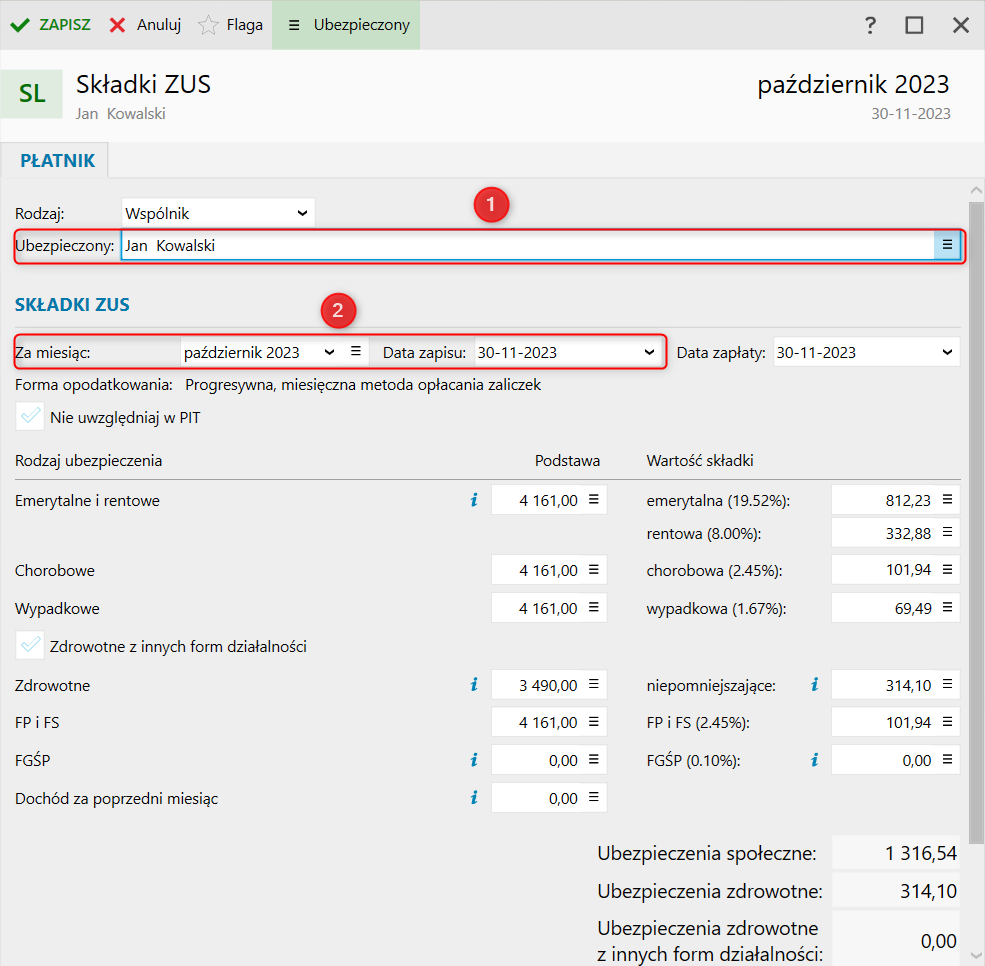Switch to the PŁATNIK tab

57,161
